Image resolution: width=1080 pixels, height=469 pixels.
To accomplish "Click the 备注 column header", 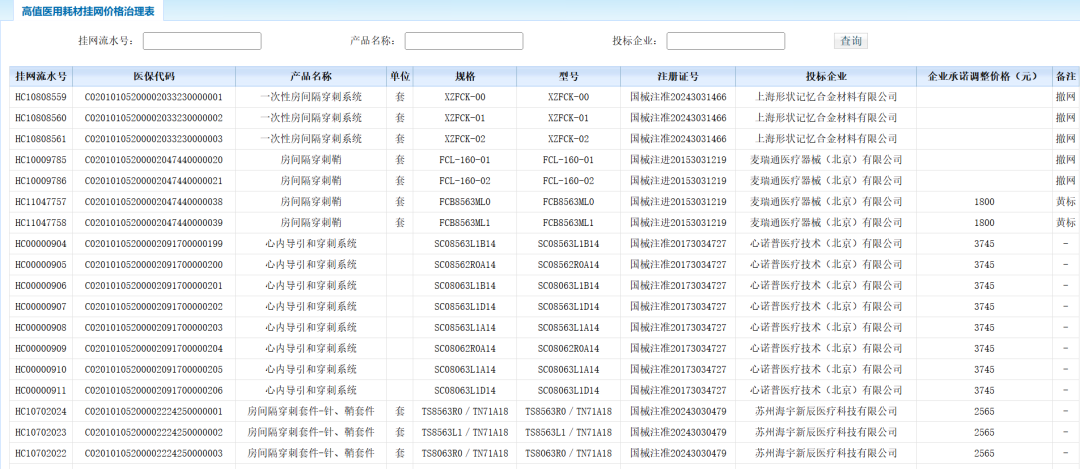I will [1066, 76].
